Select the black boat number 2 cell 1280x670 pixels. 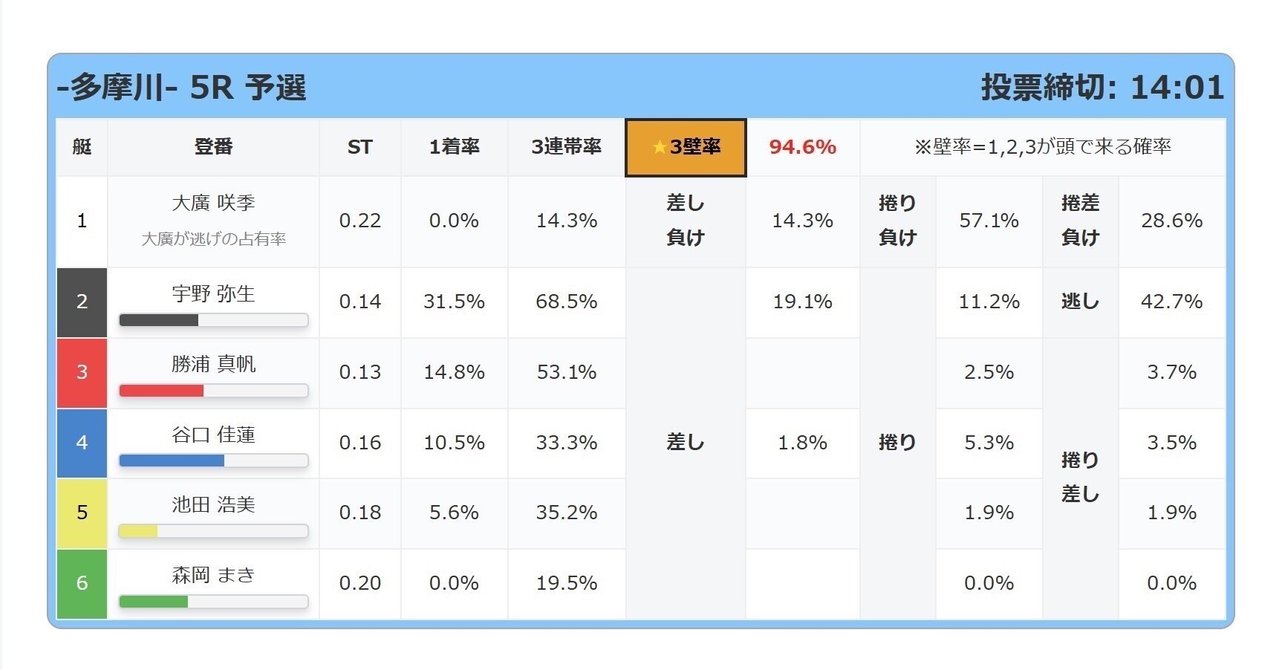(82, 301)
